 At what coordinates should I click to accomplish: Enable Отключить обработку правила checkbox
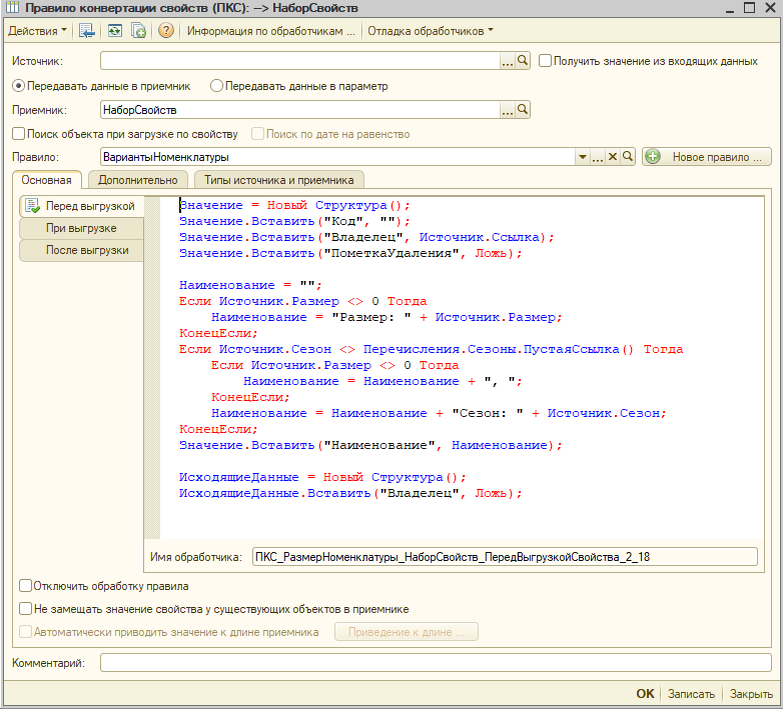(x=25, y=586)
